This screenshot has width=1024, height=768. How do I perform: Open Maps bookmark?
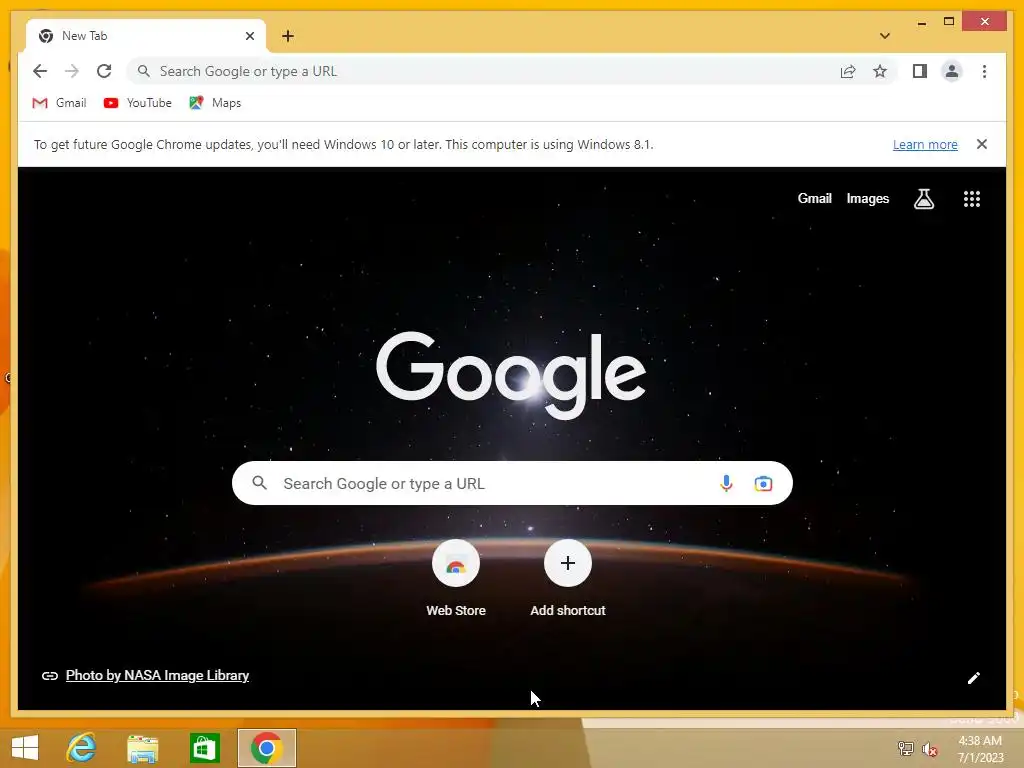coord(216,103)
